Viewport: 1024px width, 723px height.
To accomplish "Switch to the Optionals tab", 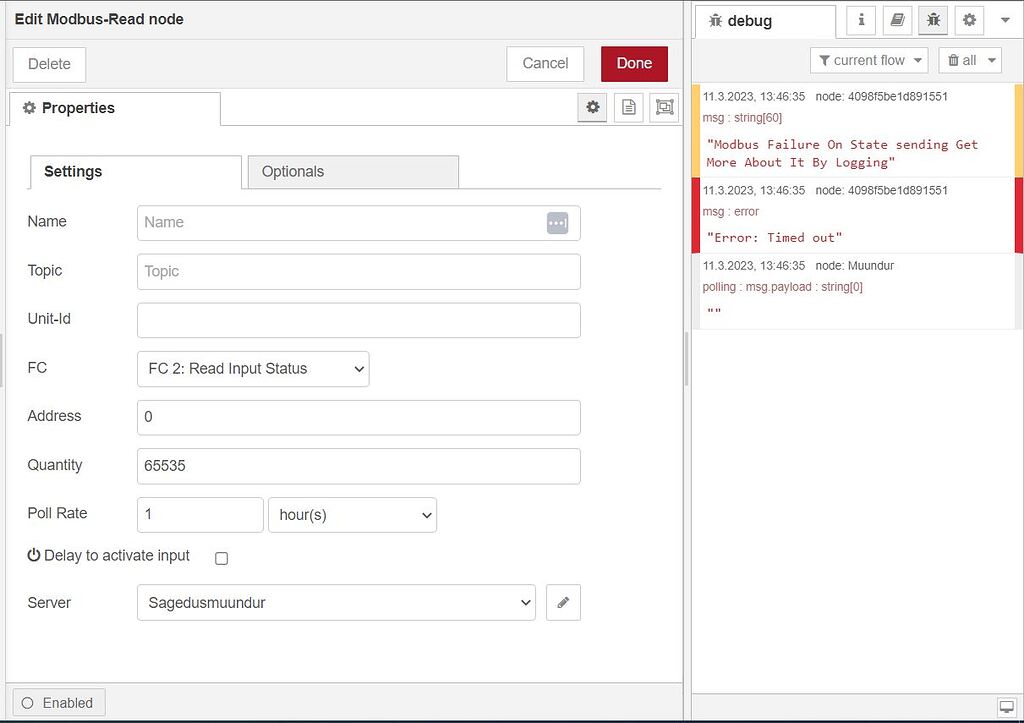I will pos(352,172).
